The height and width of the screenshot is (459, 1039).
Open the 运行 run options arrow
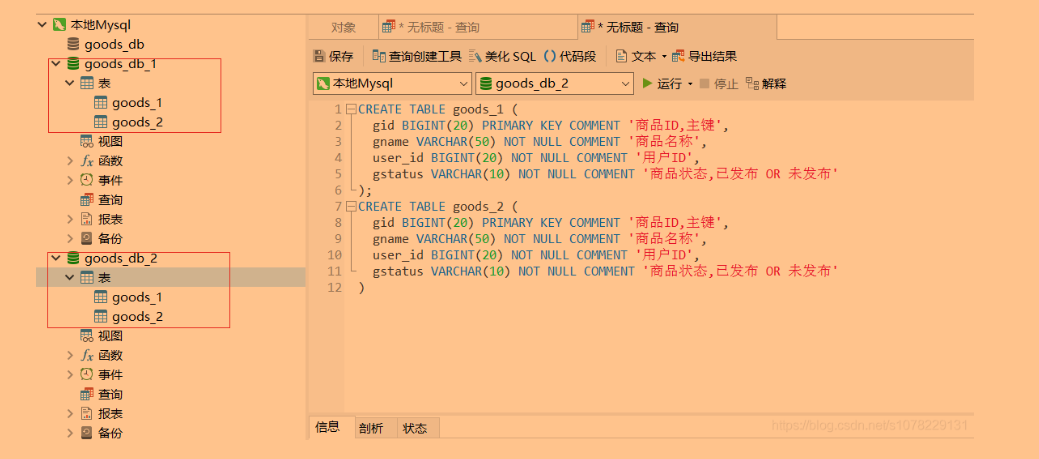click(x=690, y=84)
